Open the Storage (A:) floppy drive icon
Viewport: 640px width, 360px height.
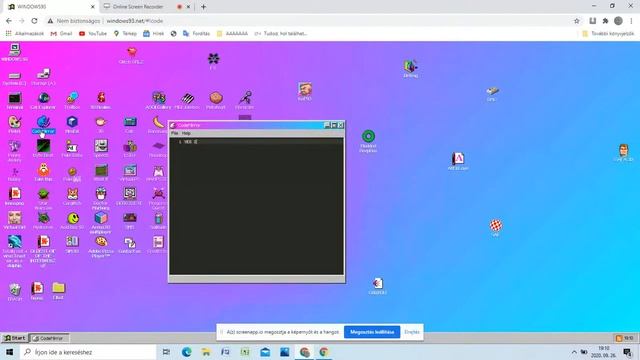pyautogui.click(x=43, y=77)
